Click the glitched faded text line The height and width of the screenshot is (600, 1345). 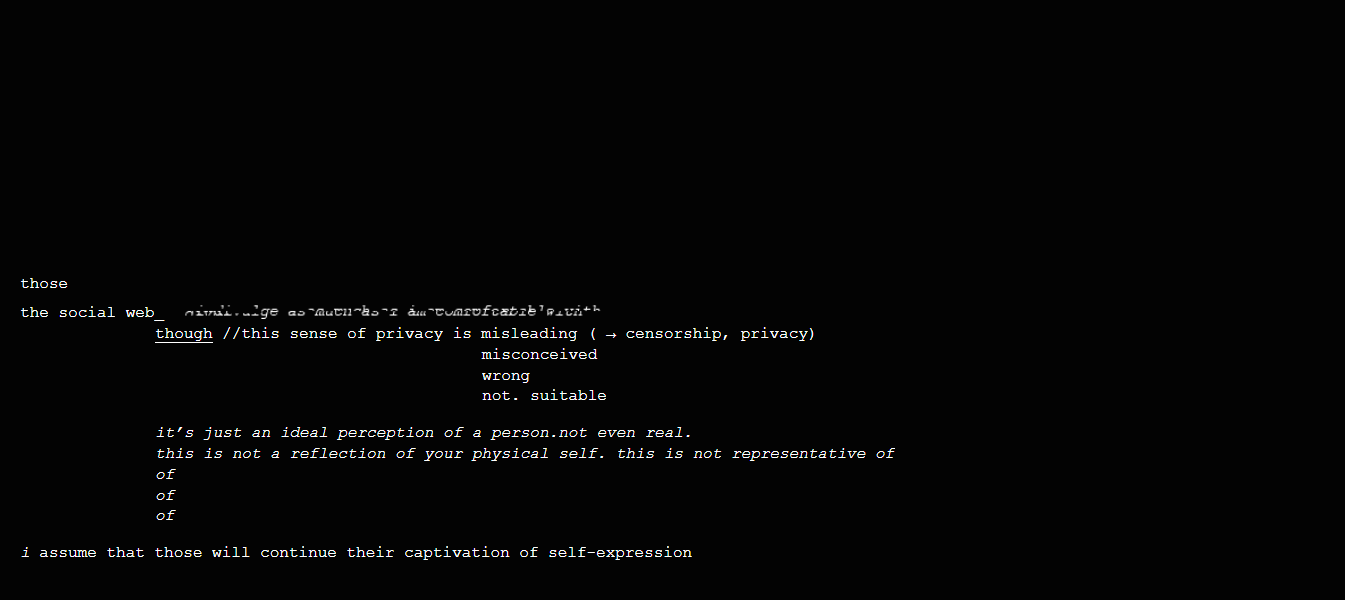click(393, 312)
